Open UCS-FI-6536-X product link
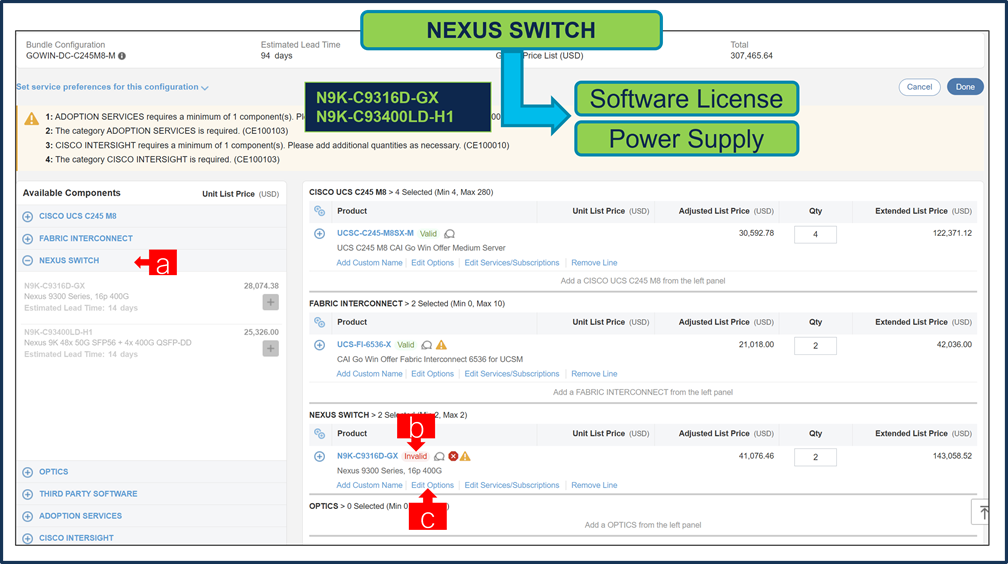Viewport: 1008px width, 564px height. coord(364,344)
